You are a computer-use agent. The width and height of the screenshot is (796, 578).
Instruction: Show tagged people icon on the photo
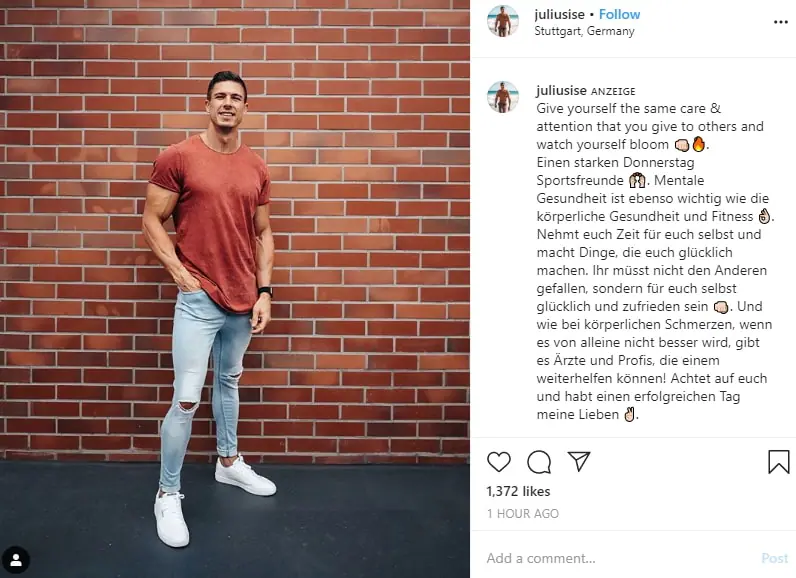[x=16, y=560]
